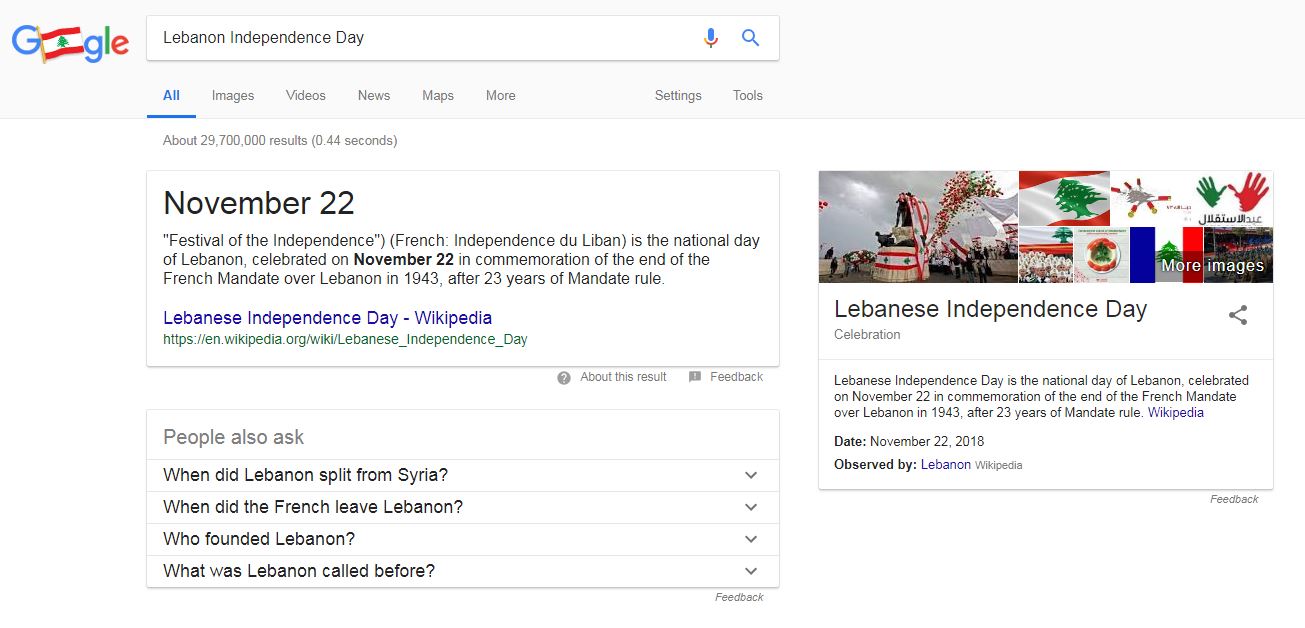Open Lebanese Independence Day - Wikipedia result
1305x628 pixels.
point(328,318)
